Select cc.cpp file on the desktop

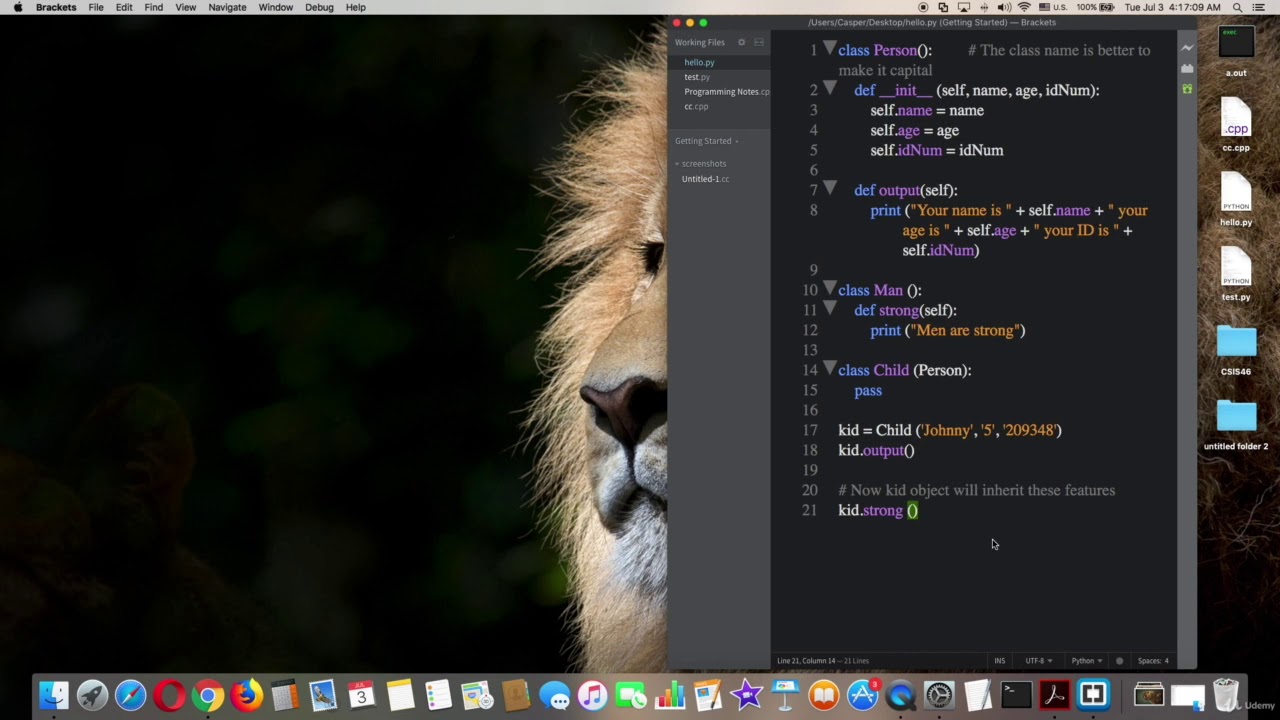coord(1236,126)
